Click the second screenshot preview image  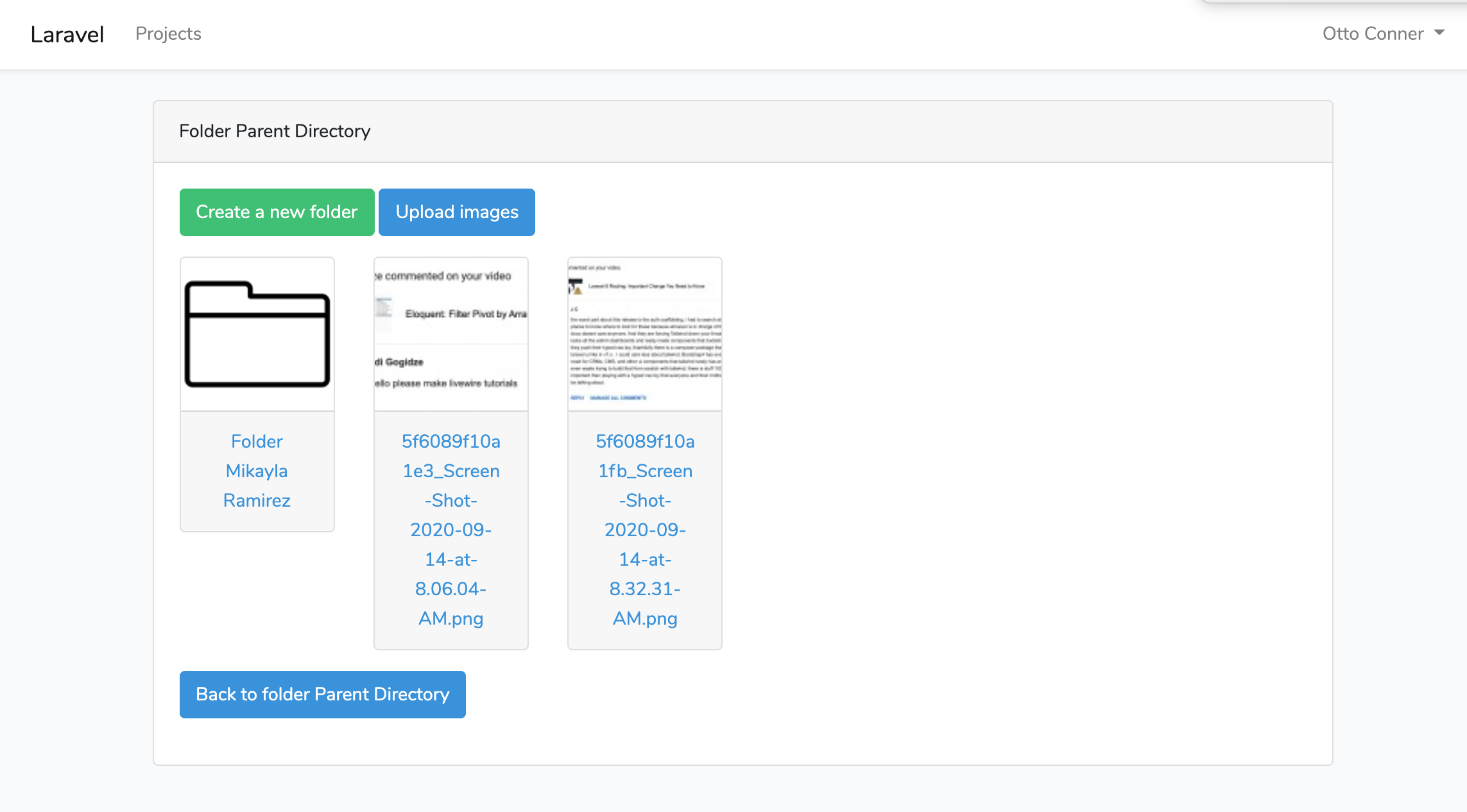(644, 333)
